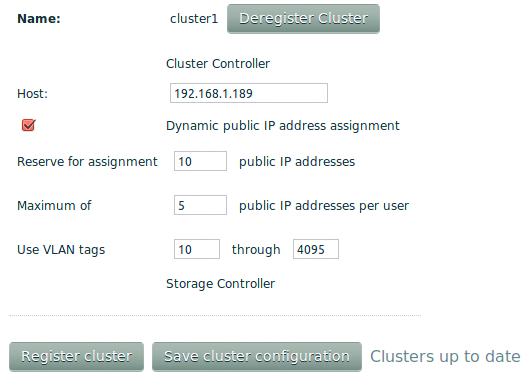Viewport: 531px width, 386px height.
Task: Focus the Host IP address field
Action: 249,93
